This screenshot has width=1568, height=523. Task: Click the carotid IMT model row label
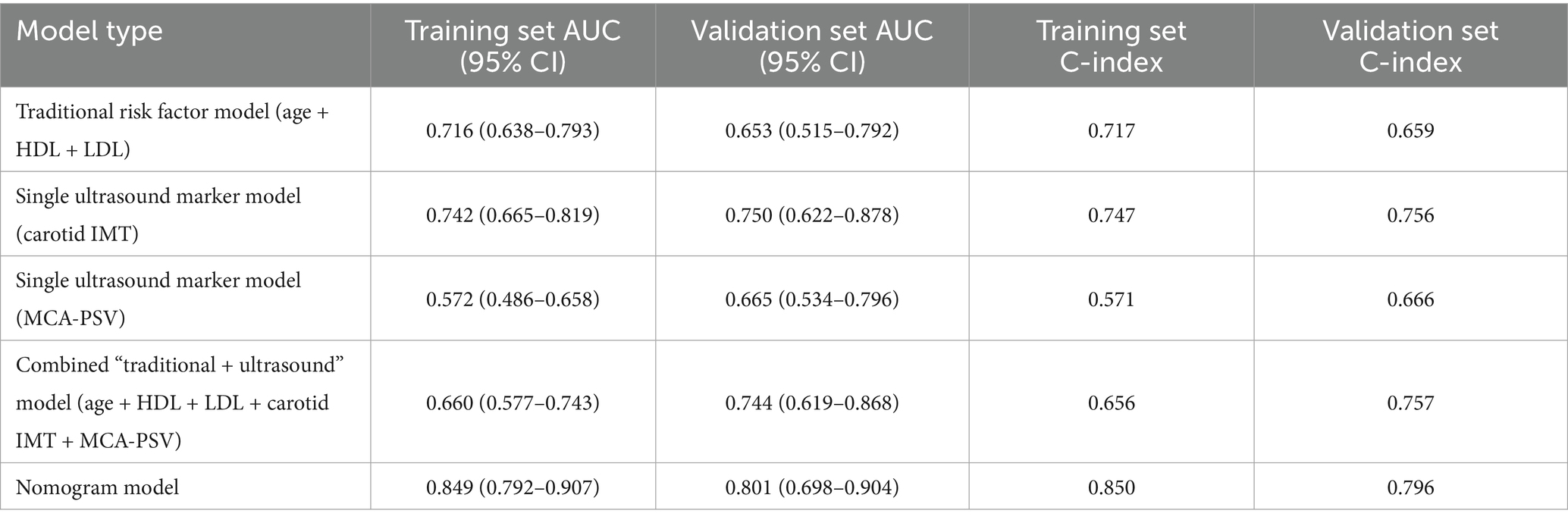pos(158,215)
